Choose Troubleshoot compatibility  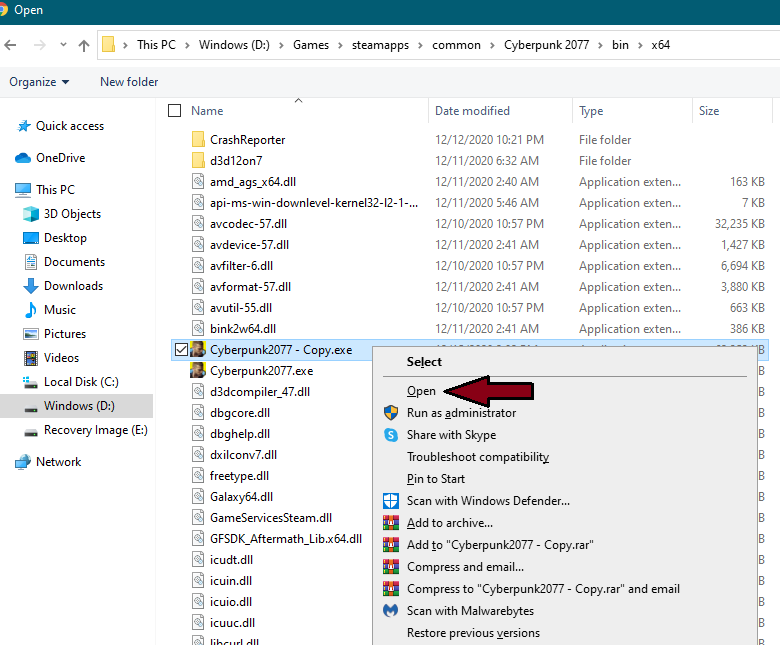pos(478,457)
